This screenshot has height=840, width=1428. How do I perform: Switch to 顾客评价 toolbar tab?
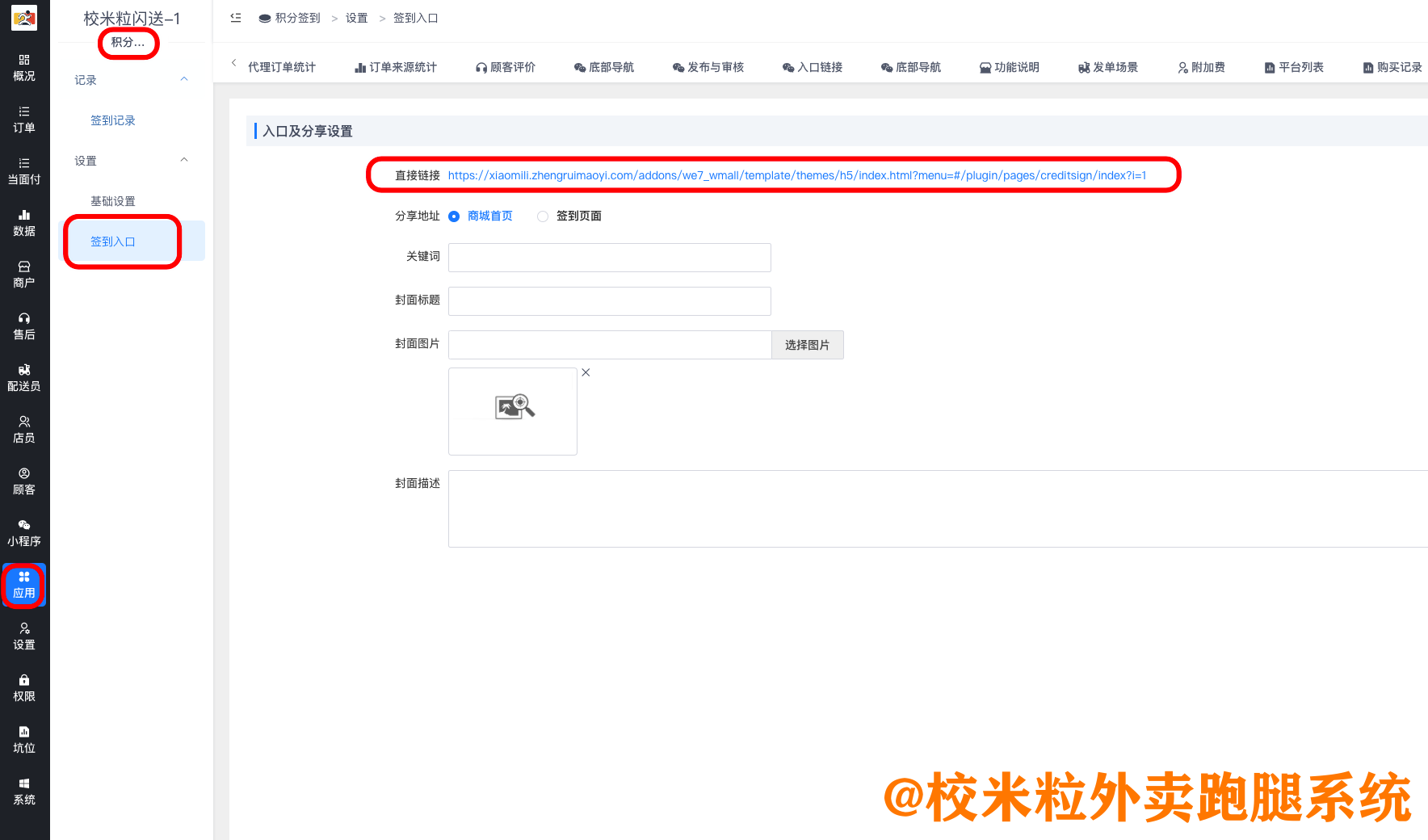pyautogui.click(x=505, y=67)
